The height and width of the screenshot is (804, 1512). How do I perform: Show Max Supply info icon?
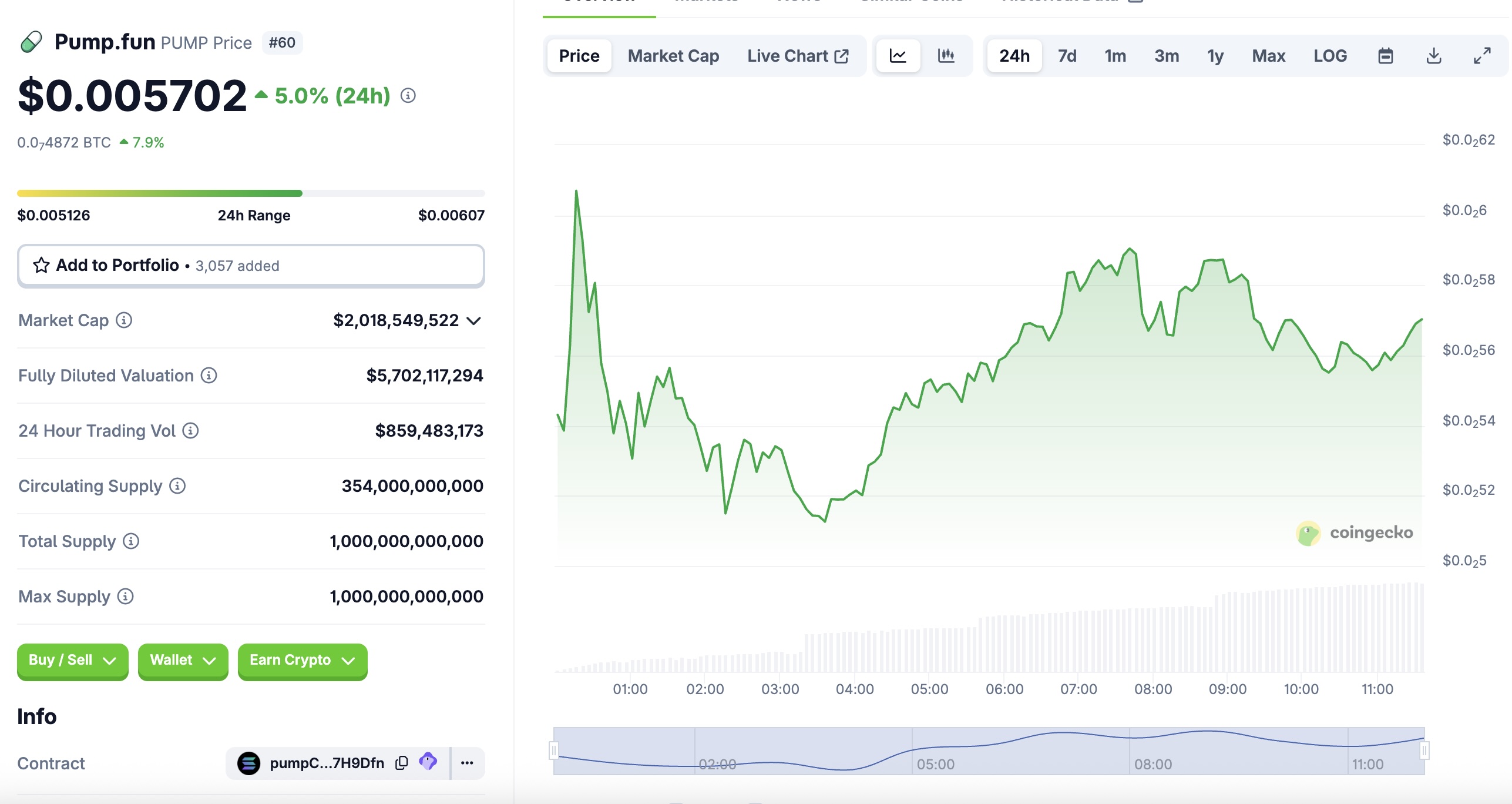(x=125, y=596)
